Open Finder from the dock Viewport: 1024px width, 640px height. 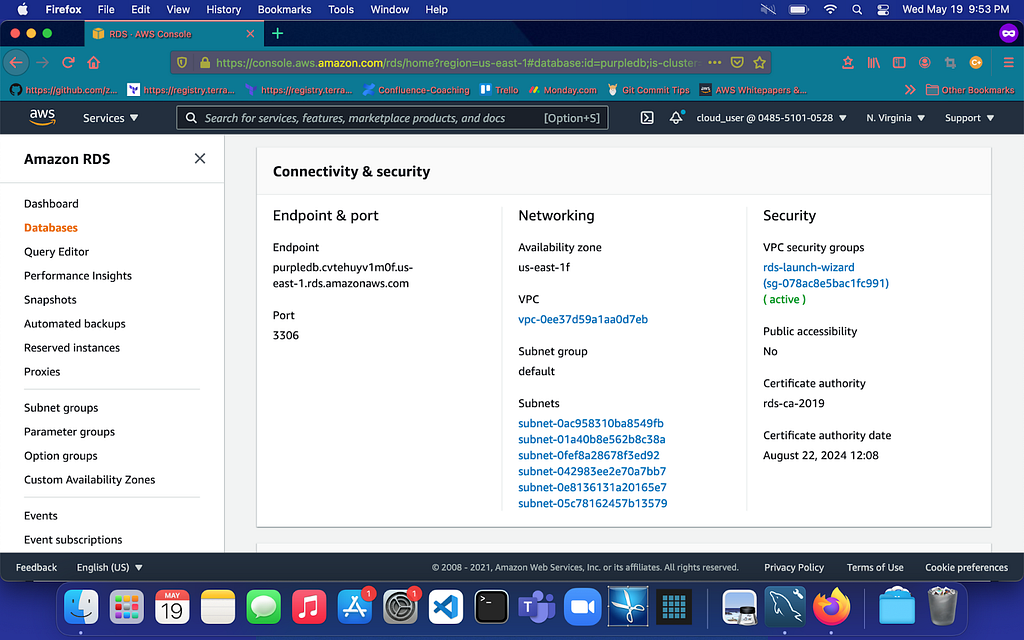[81, 607]
